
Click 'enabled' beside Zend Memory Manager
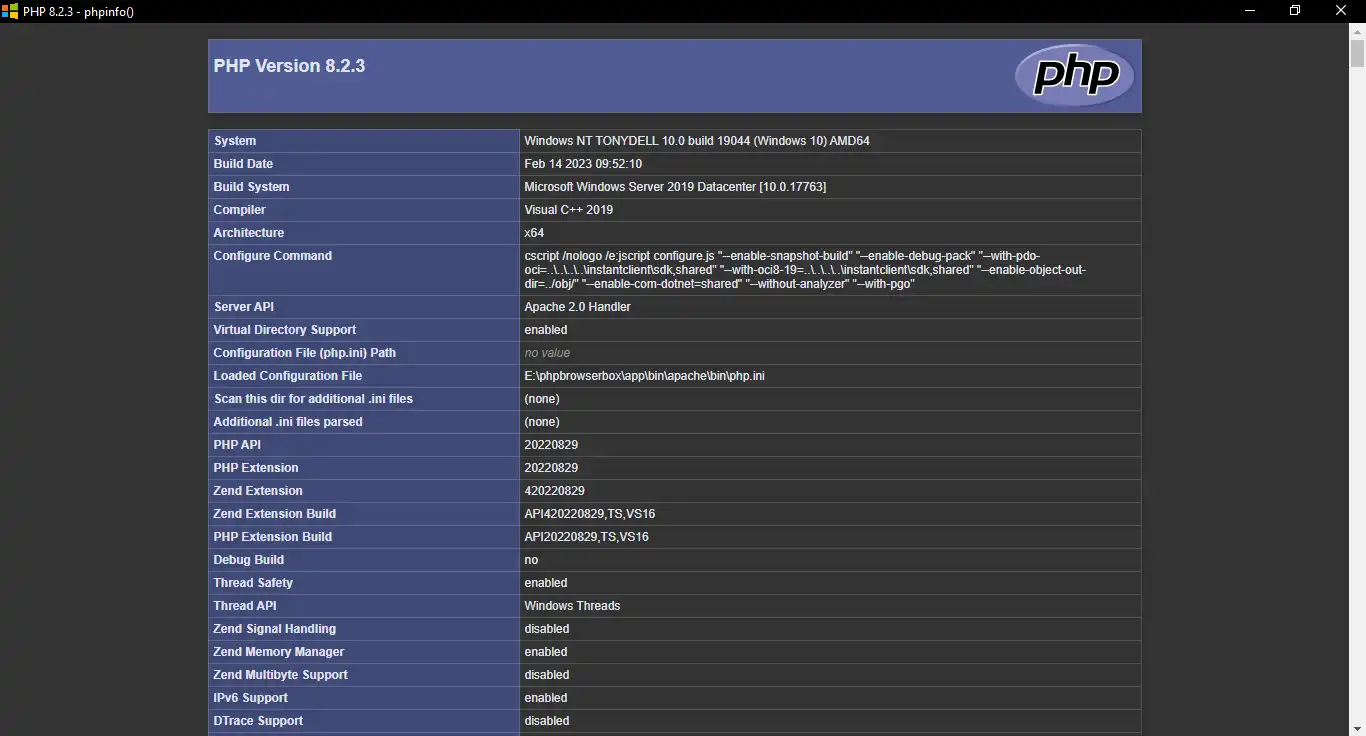tap(546, 652)
